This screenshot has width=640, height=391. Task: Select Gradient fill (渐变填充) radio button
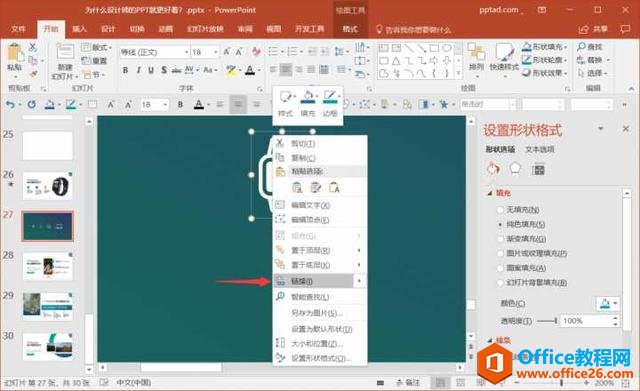point(500,239)
